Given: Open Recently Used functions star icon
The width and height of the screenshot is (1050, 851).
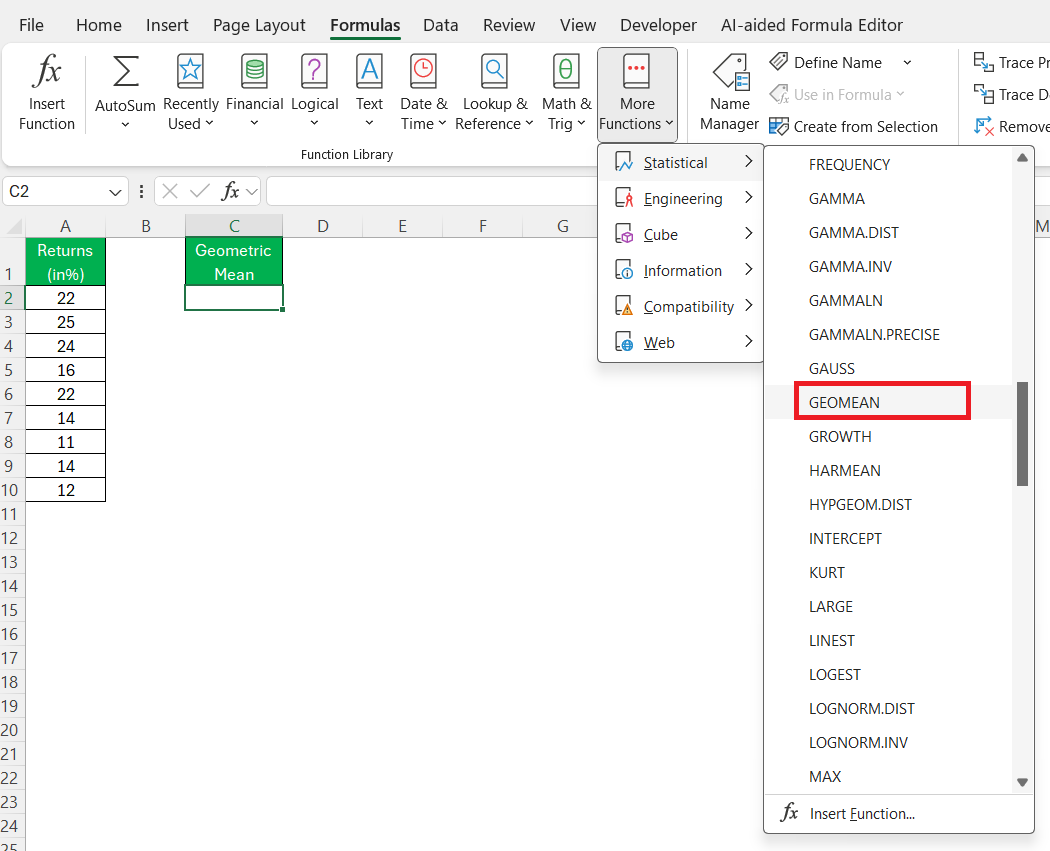Looking at the screenshot, I should point(190,71).
